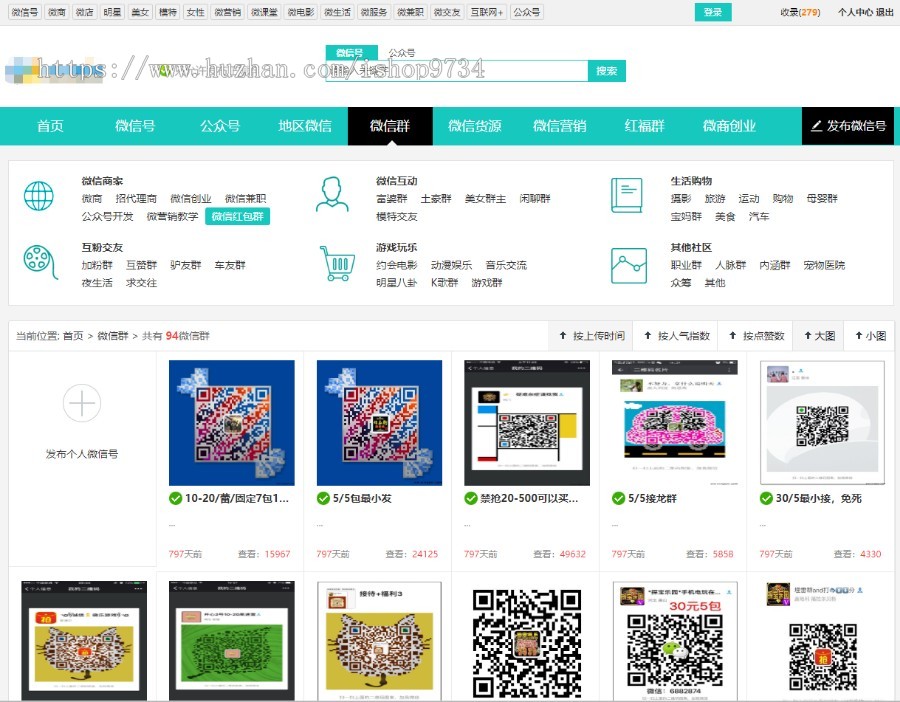Open the 微商创业 navigation tab
This screenshot has width=900, height=702.
pos(730,126)
